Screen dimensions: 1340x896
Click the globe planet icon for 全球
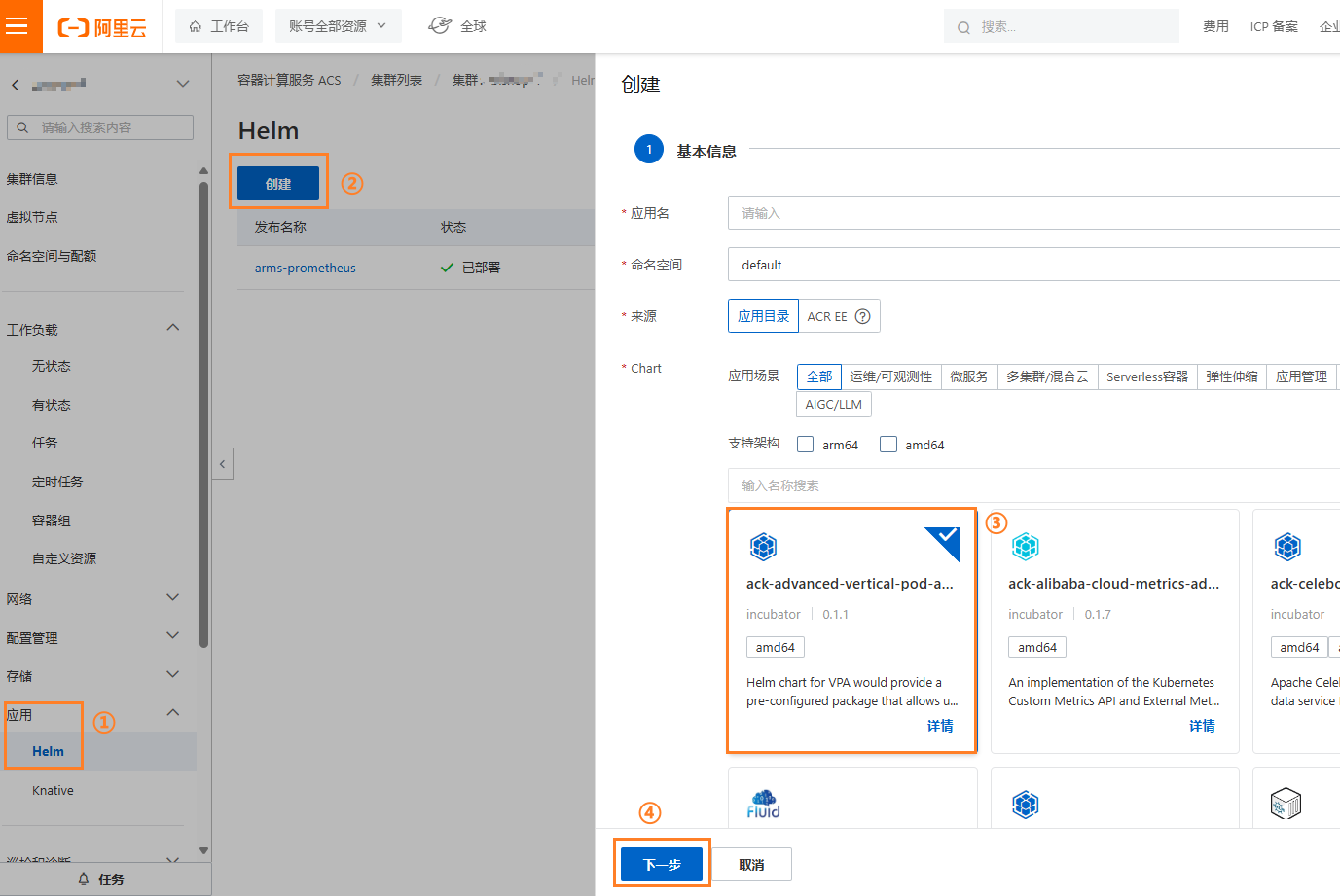click(440, 26)
